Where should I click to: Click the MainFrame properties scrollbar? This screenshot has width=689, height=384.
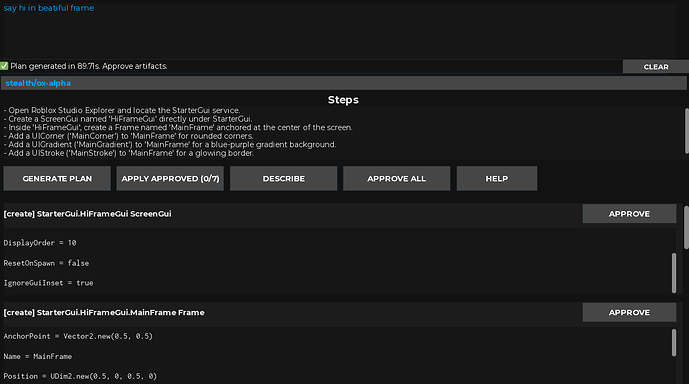tap(674, 343)
